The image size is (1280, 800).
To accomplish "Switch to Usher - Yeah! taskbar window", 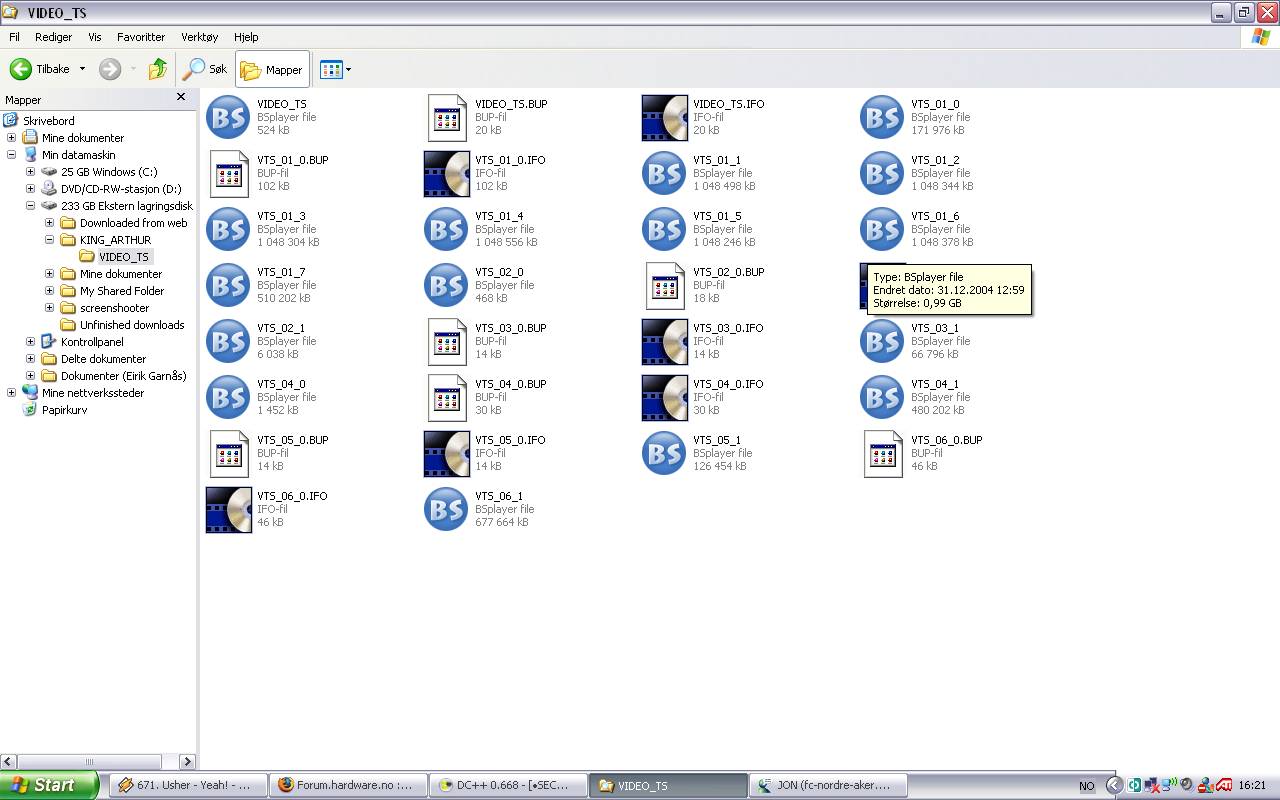I will (187, 785).
